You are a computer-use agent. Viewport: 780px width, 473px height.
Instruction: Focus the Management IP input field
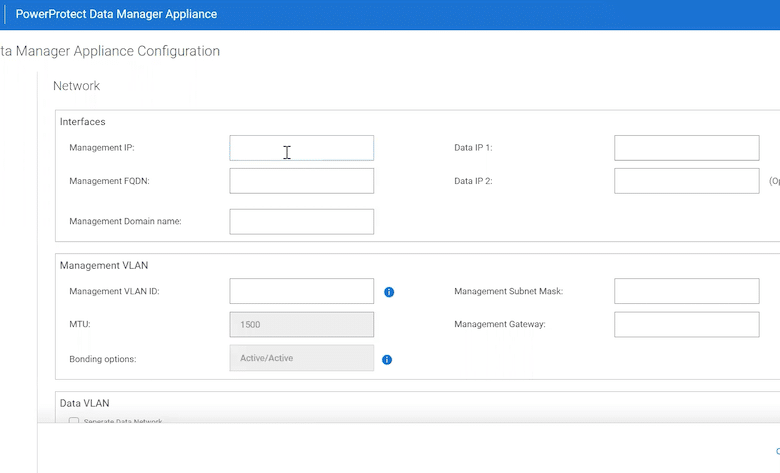point(301,148)
